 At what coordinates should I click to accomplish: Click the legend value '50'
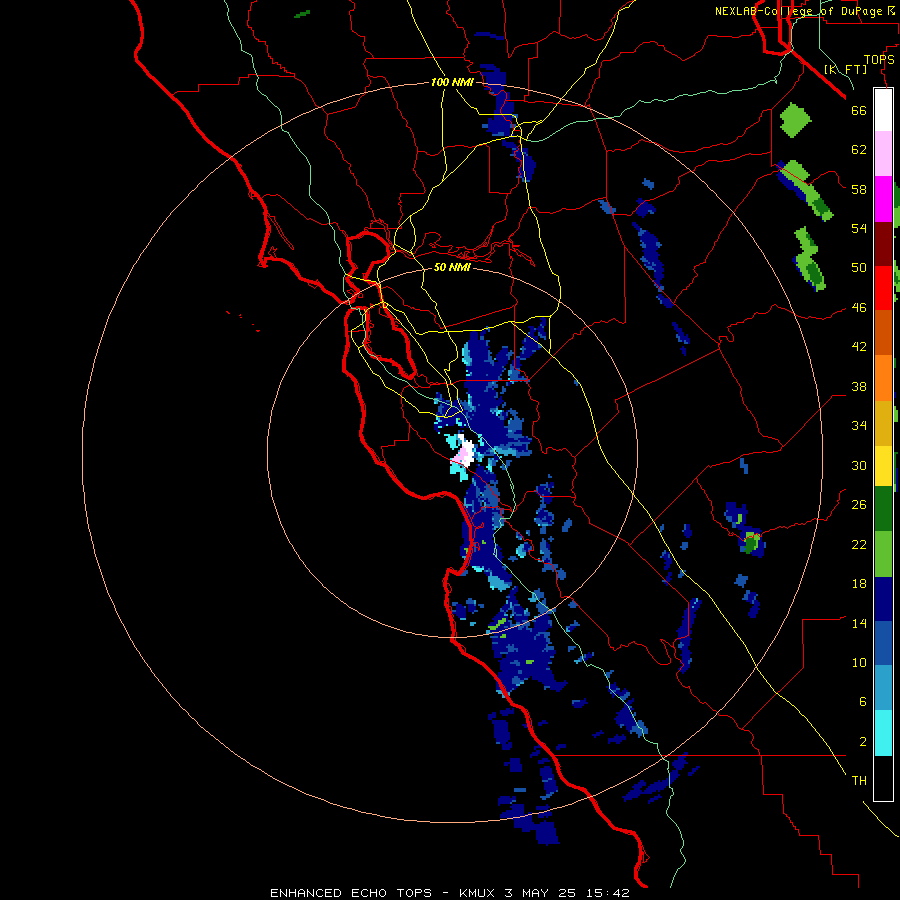point(859,268)
